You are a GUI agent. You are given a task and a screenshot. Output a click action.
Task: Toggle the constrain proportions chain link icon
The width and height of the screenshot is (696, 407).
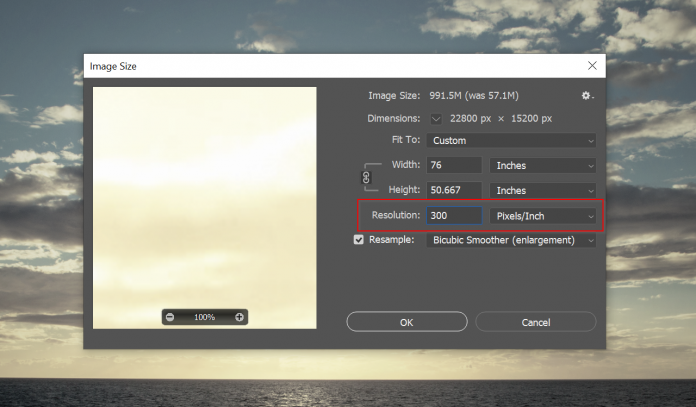tap(366, 178)
